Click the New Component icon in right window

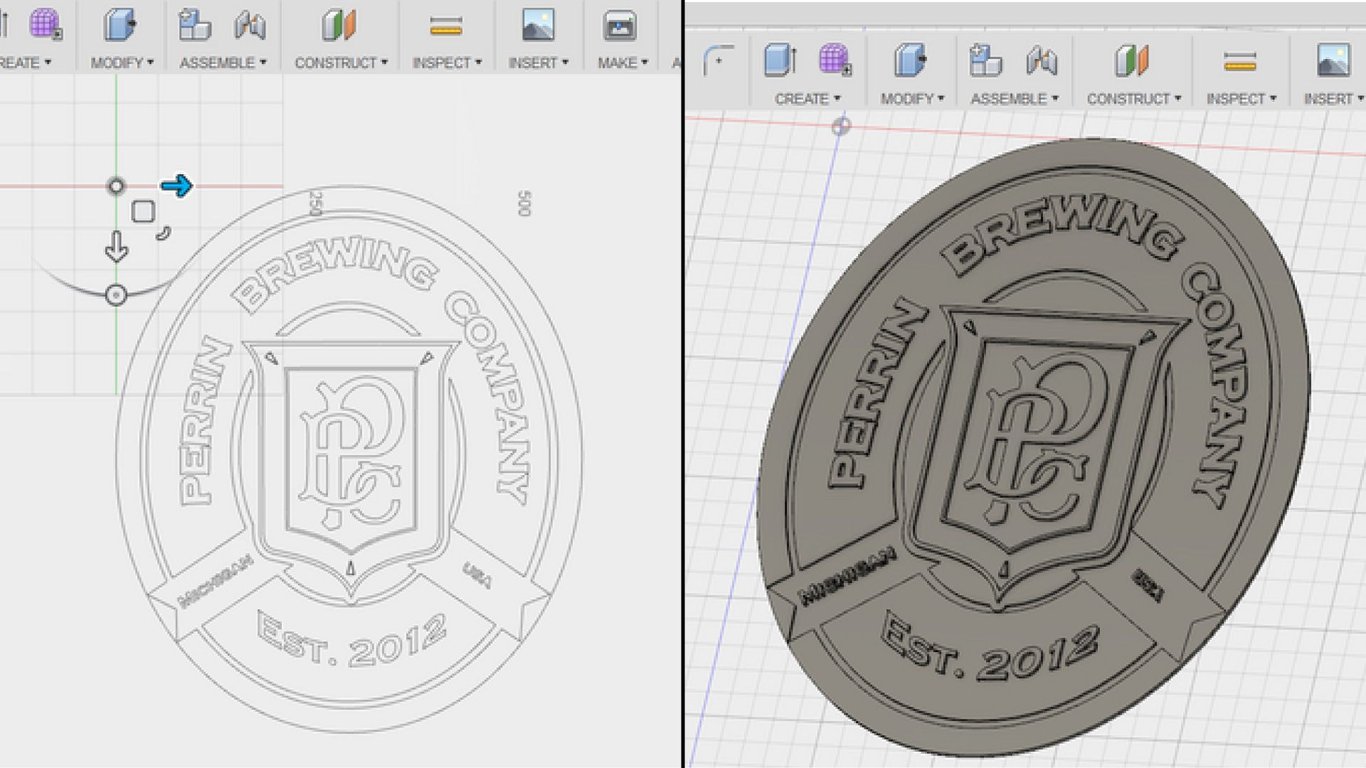pyautogui.click(x=986, y=60)
